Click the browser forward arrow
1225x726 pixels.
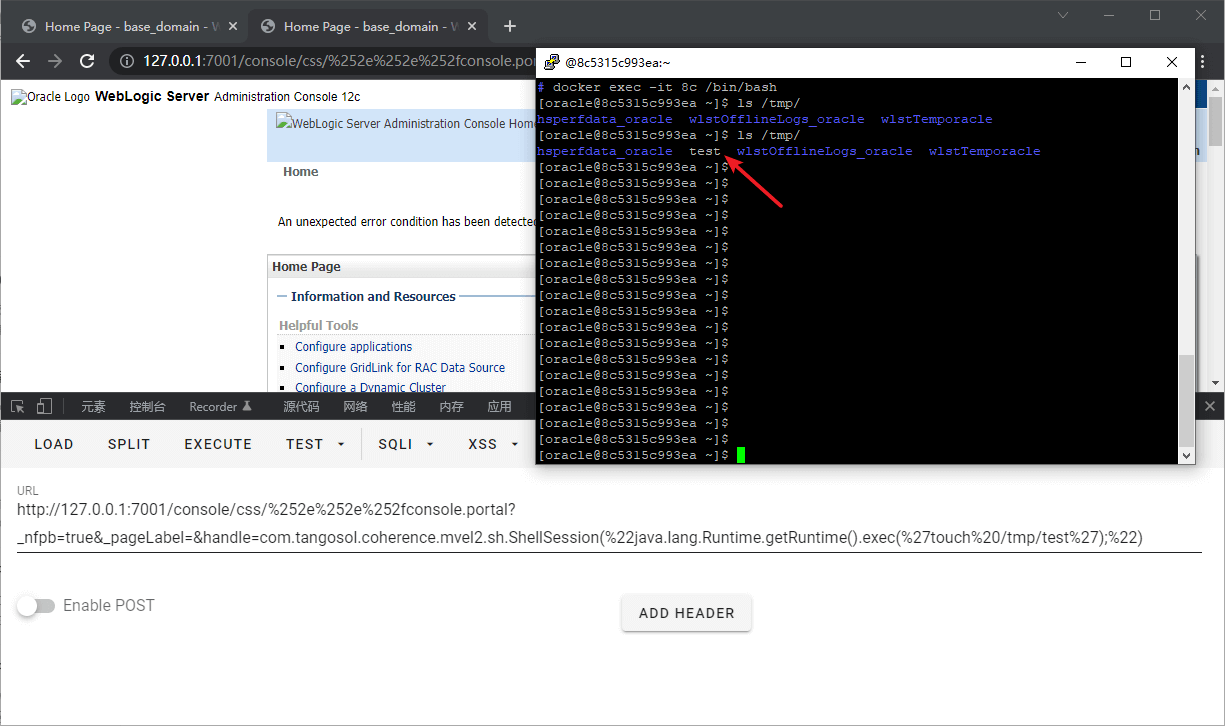55,61
